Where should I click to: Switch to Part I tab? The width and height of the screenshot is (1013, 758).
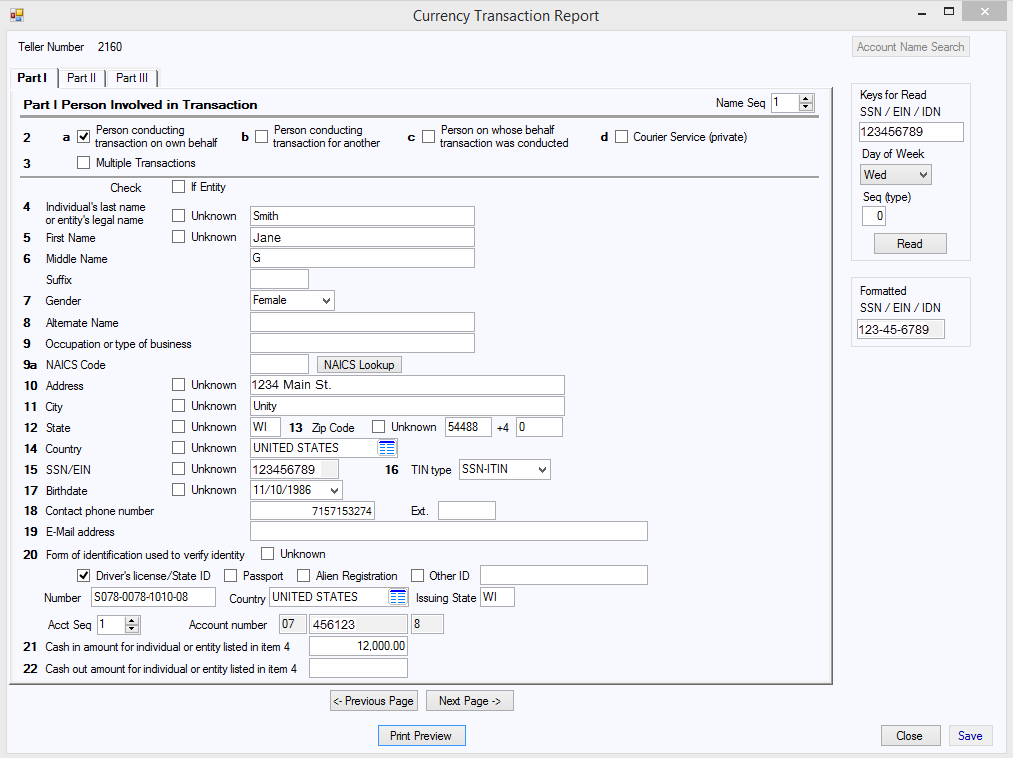click(32, 78)
